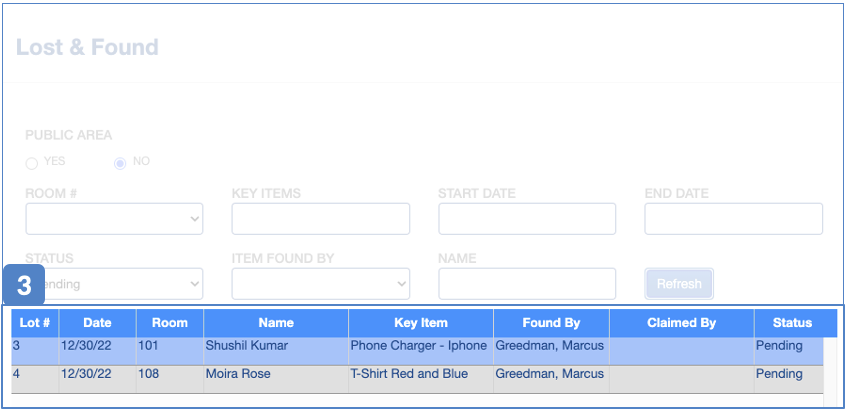Sort by the Lot # column header
Screen dimensions: 849x413
click(x=35, y=323)
